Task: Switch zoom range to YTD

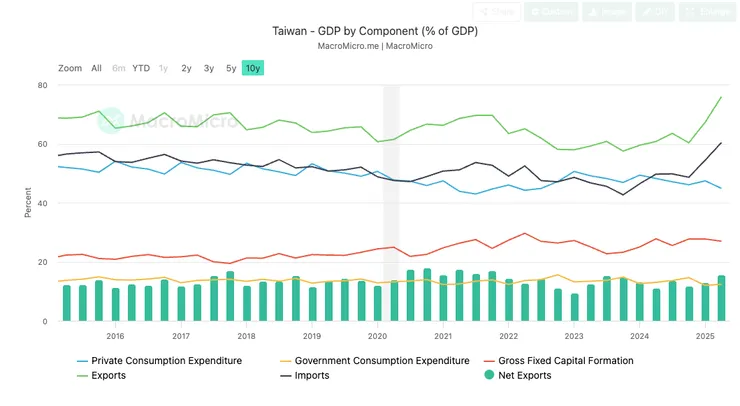Action: point(141,68)
